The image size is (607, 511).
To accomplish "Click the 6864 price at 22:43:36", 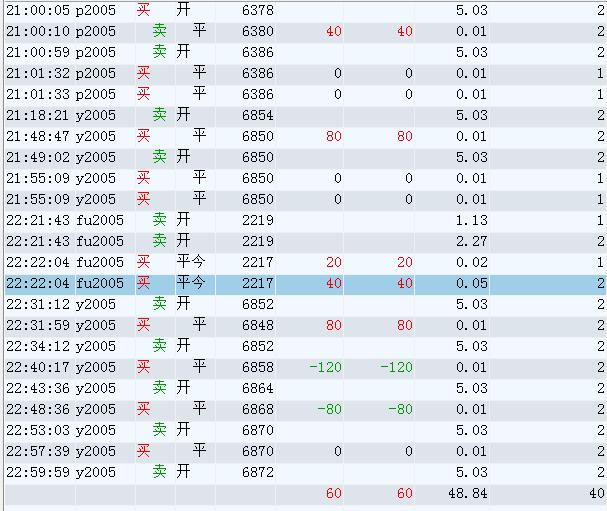I will coord(257,388).
